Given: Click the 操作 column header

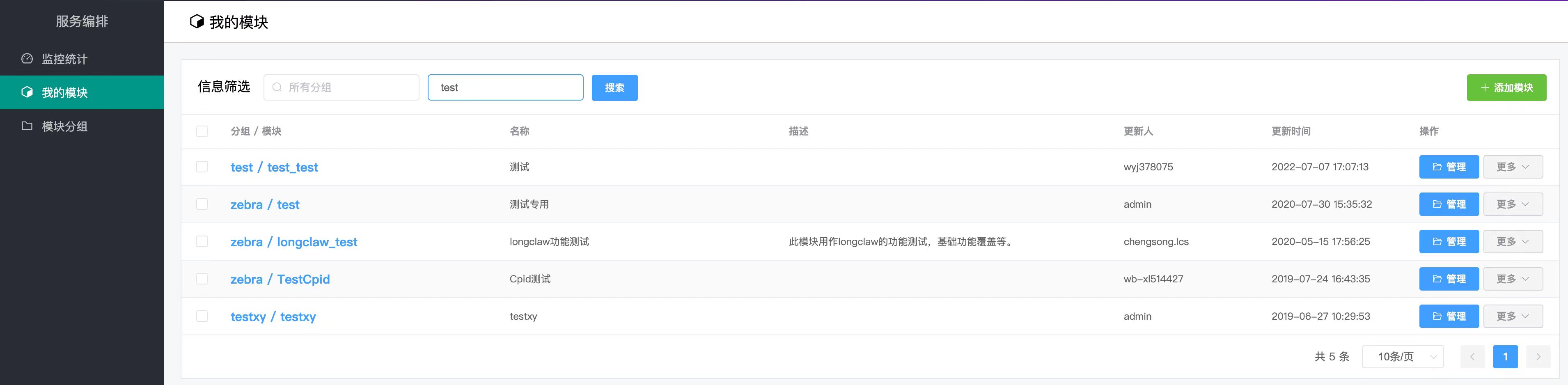Looking at the screenshot, I should [x=1429, y=131].
